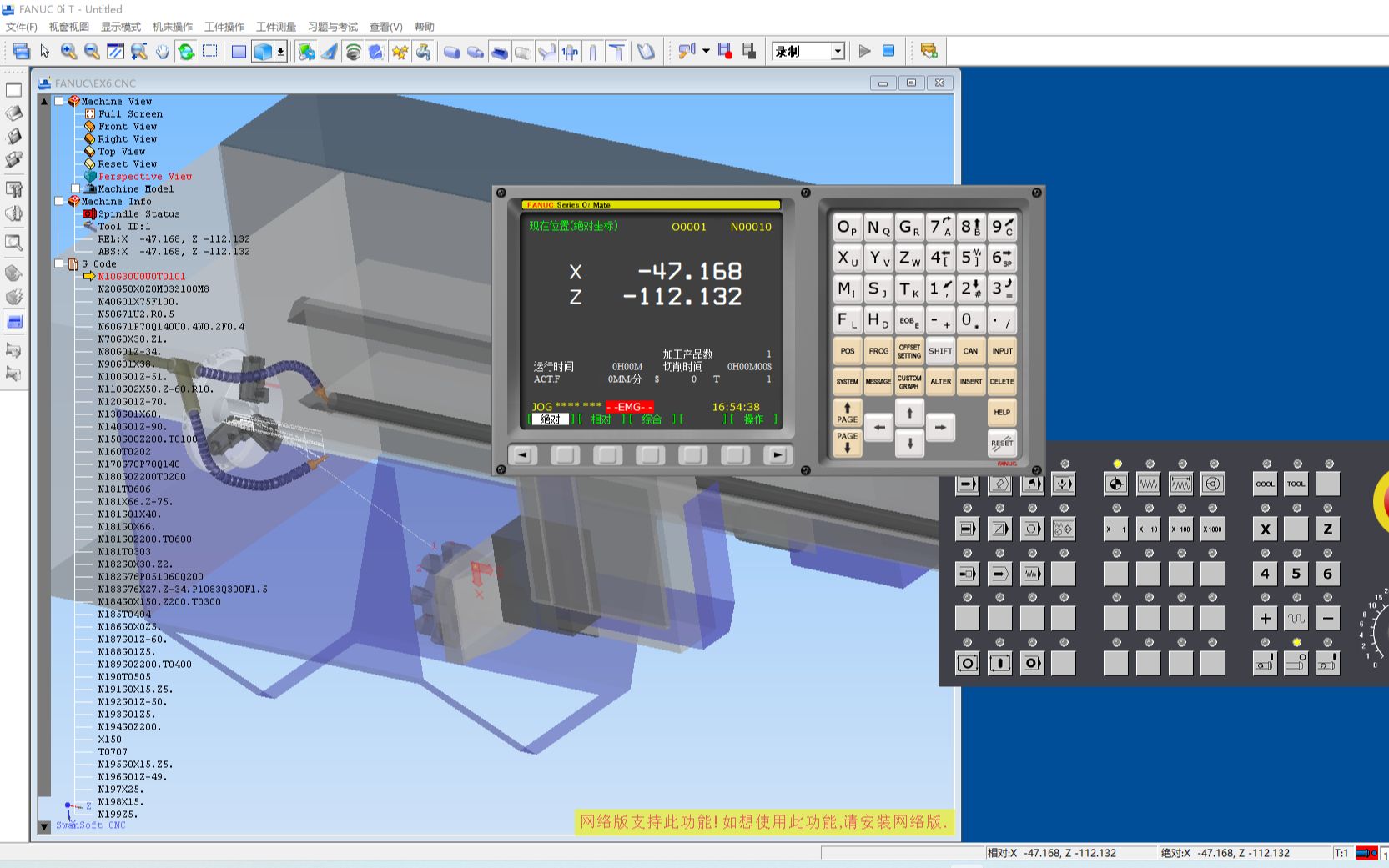Open the 录制 recording dropdown
The image size is (1389, 868).
point(837,51)
